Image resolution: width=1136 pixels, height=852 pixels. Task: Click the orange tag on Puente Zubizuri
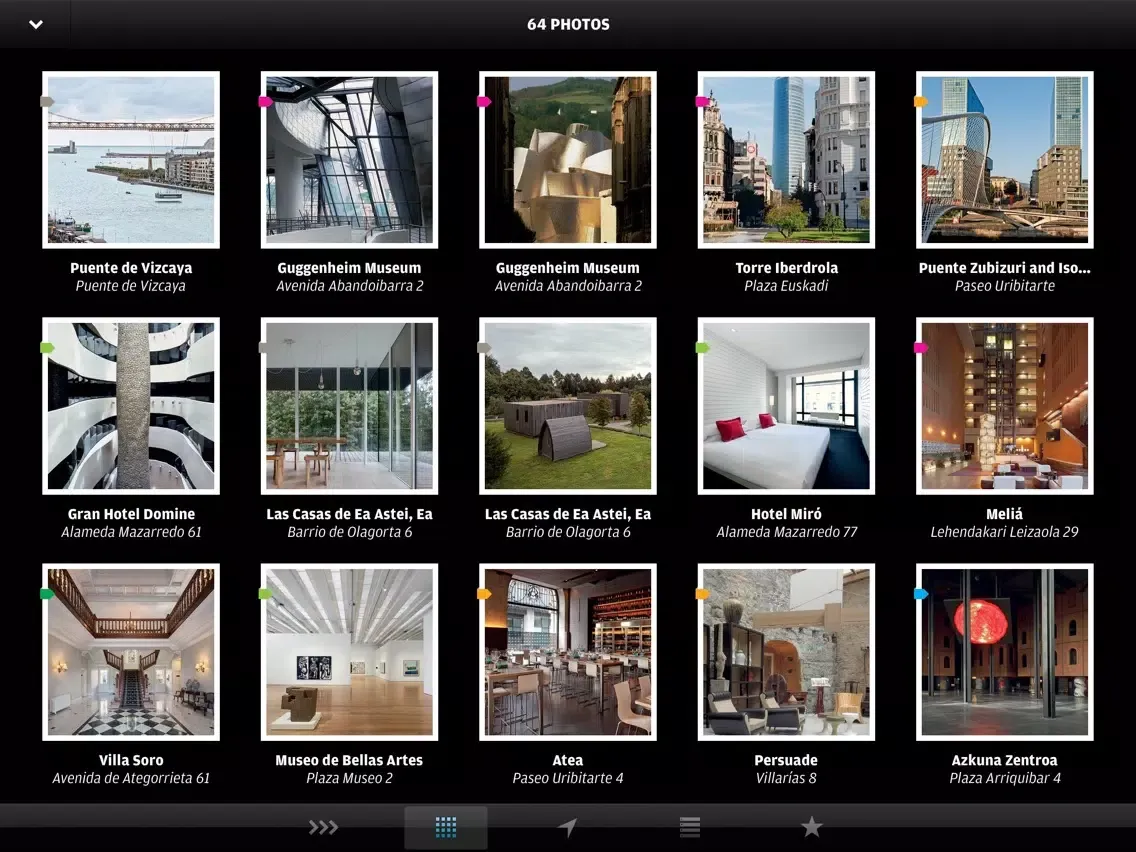point(921,101)
